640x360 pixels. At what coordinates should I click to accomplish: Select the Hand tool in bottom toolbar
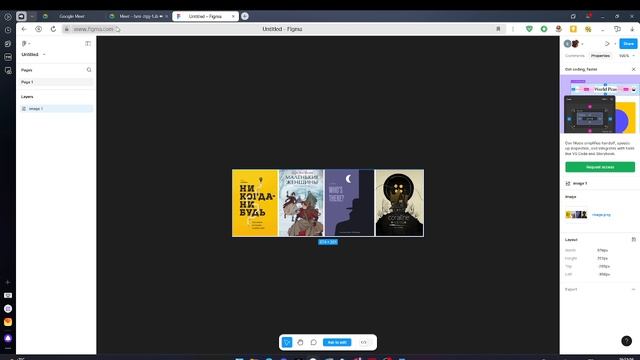pos(300,342)
